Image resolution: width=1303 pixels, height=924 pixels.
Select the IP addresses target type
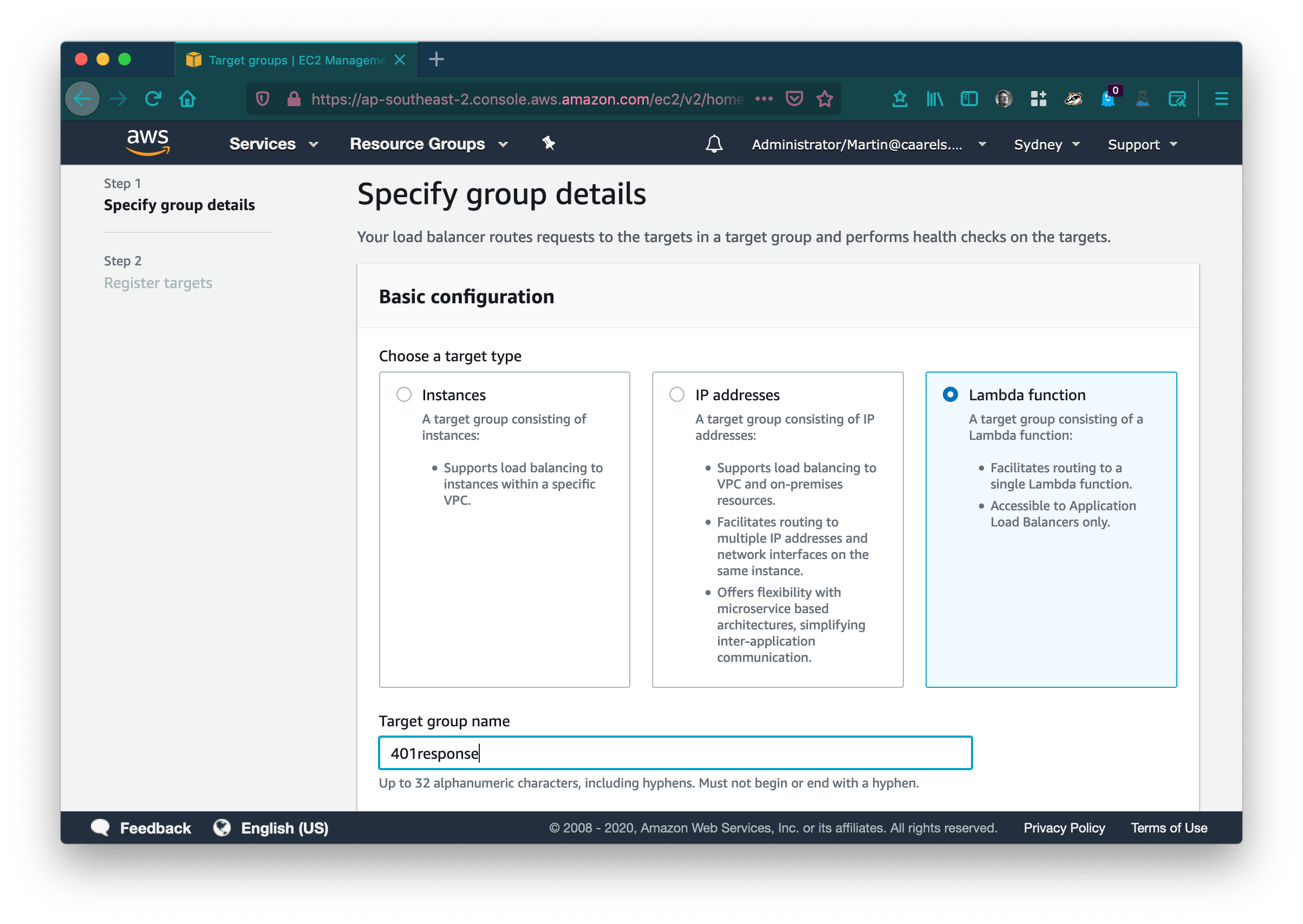(677, 394)
